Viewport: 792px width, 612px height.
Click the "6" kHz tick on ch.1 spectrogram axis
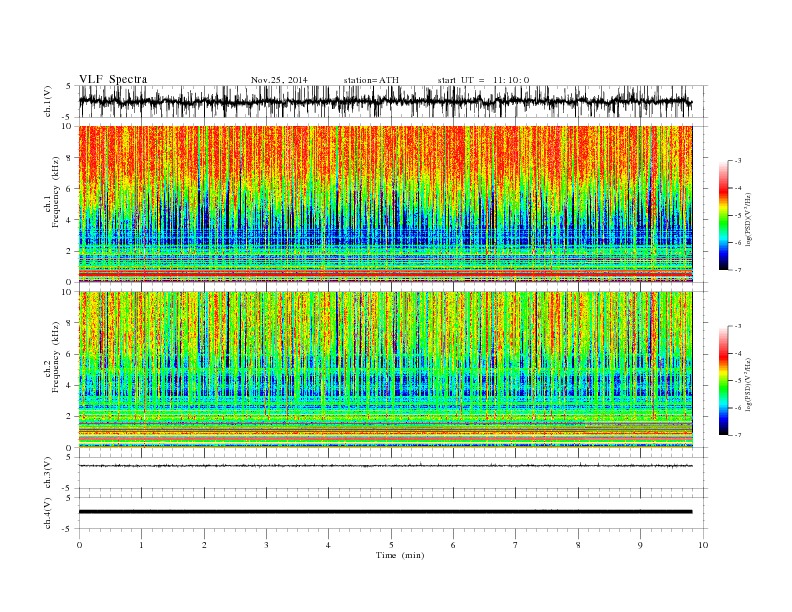(x=69, y=189)
